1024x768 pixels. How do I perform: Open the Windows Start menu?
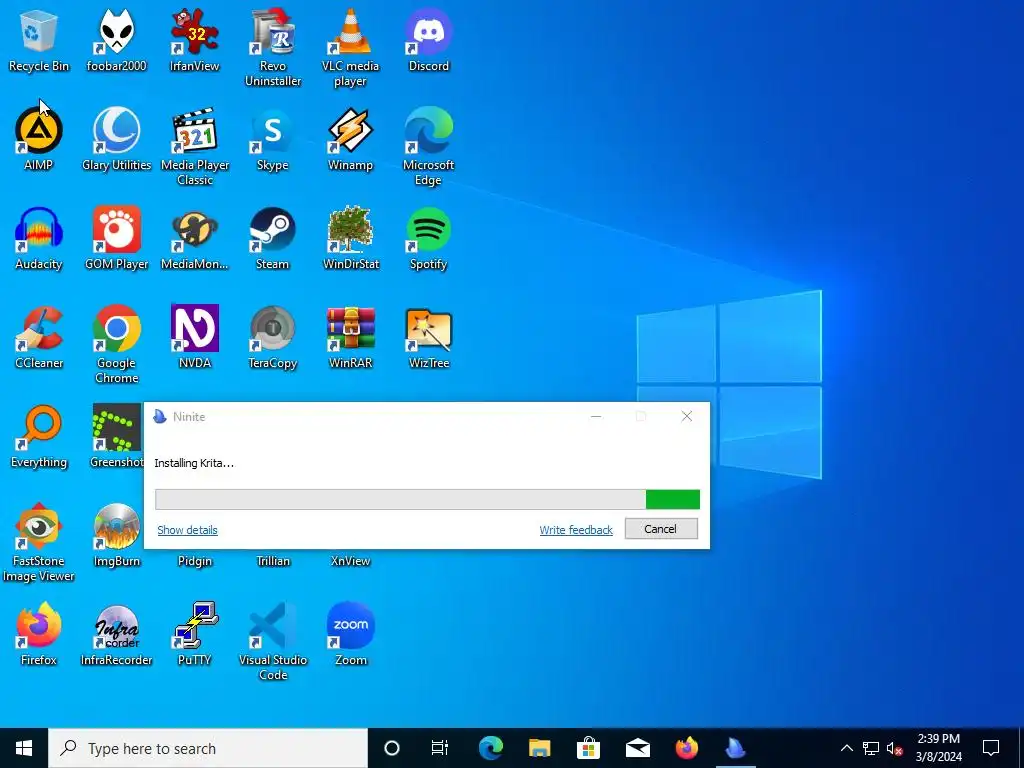[x=24, y=748]
